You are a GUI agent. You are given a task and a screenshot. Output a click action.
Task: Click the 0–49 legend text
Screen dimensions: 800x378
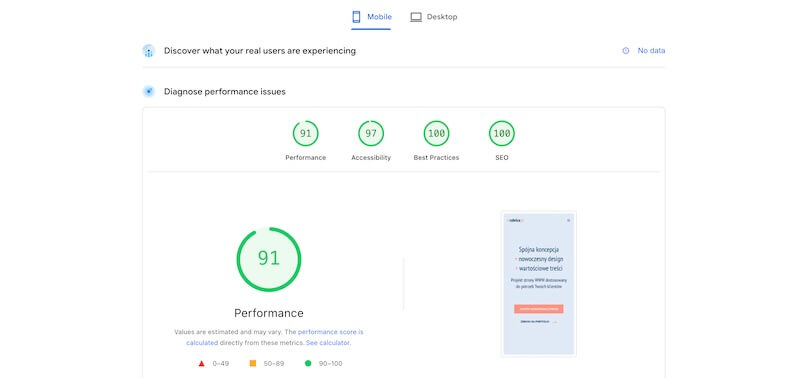[220, 364]
